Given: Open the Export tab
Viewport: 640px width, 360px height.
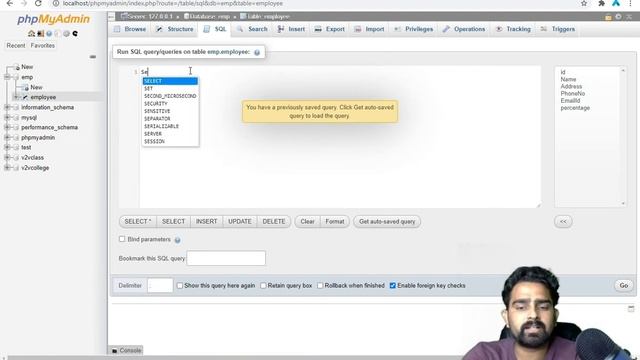Looking at the screenshot, I should (329, 29).
